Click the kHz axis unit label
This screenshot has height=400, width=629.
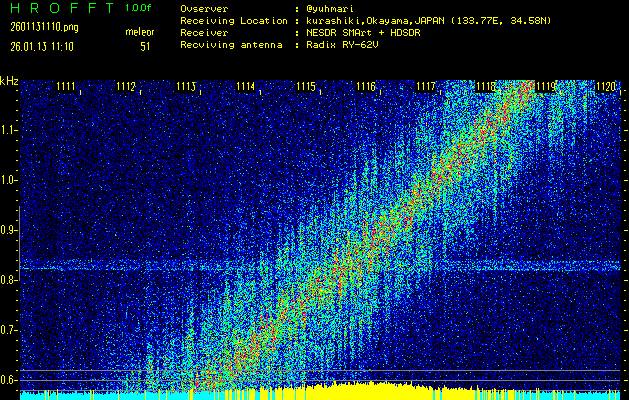pyautogui.click(x=9, y=81)
